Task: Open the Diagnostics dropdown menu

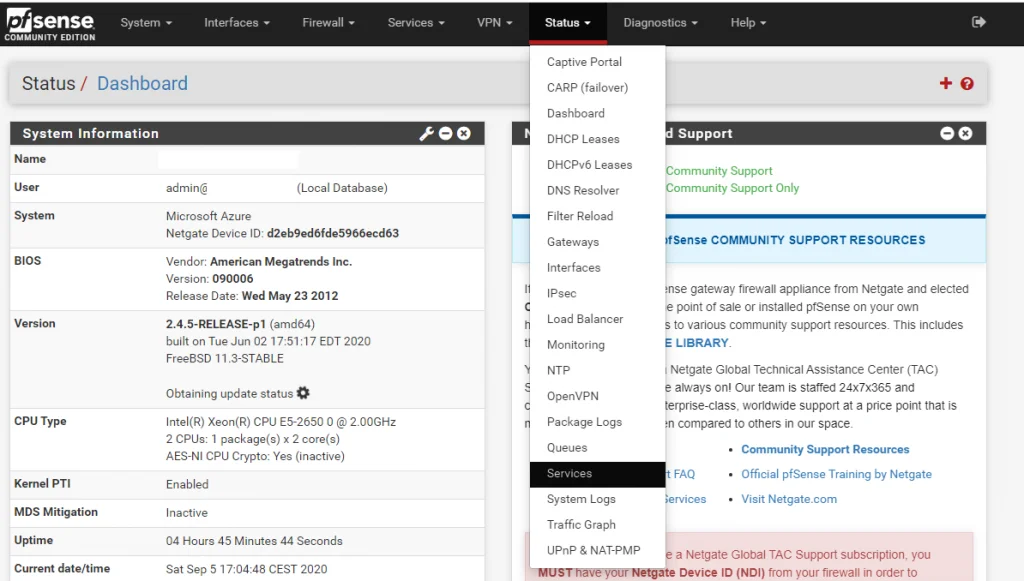Action: [x=660, y=23]
